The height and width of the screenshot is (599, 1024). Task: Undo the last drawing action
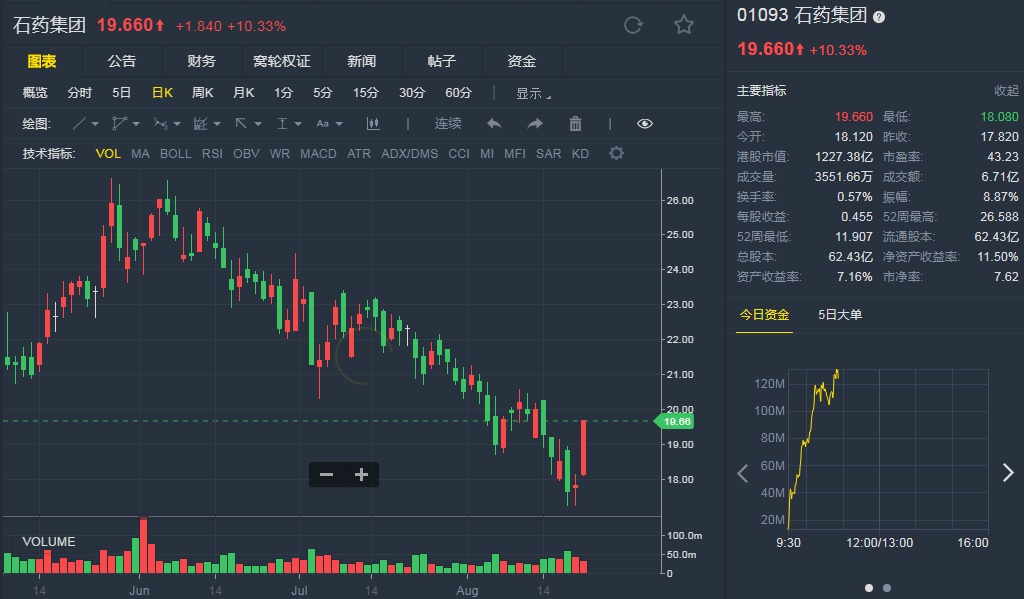click(493, 124)
